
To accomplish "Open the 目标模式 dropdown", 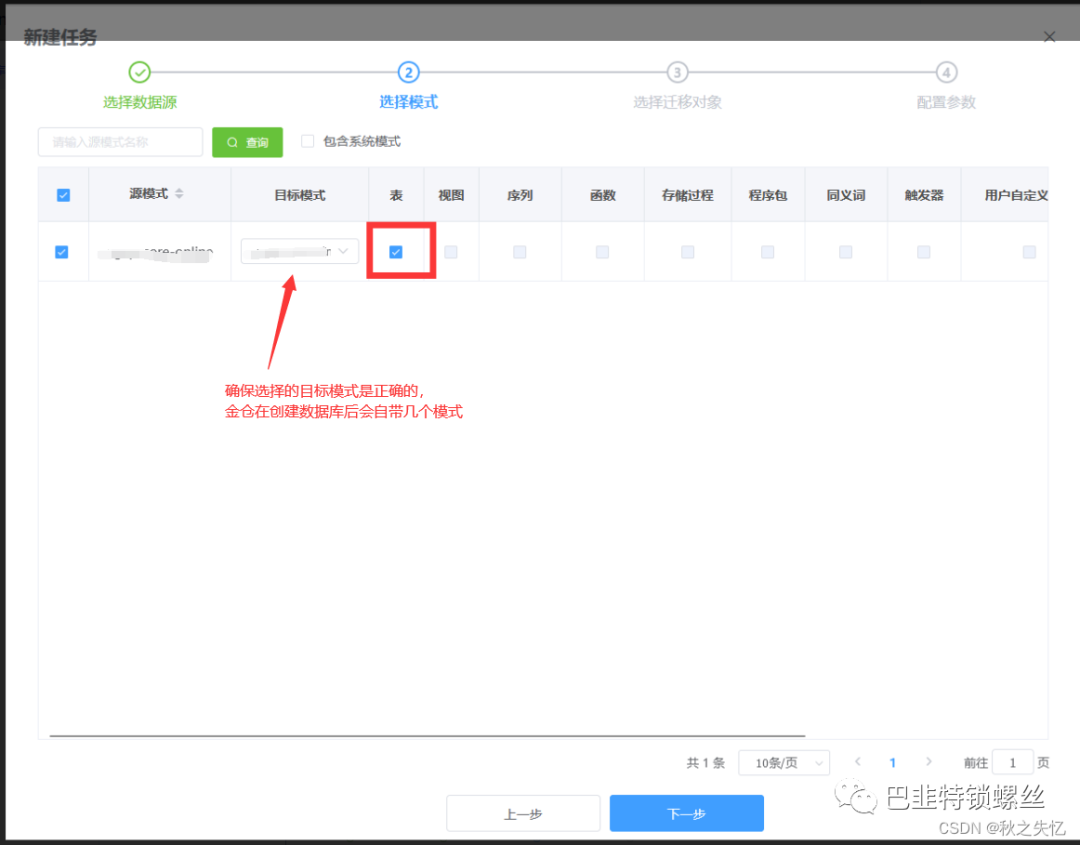I will (299, 252).
